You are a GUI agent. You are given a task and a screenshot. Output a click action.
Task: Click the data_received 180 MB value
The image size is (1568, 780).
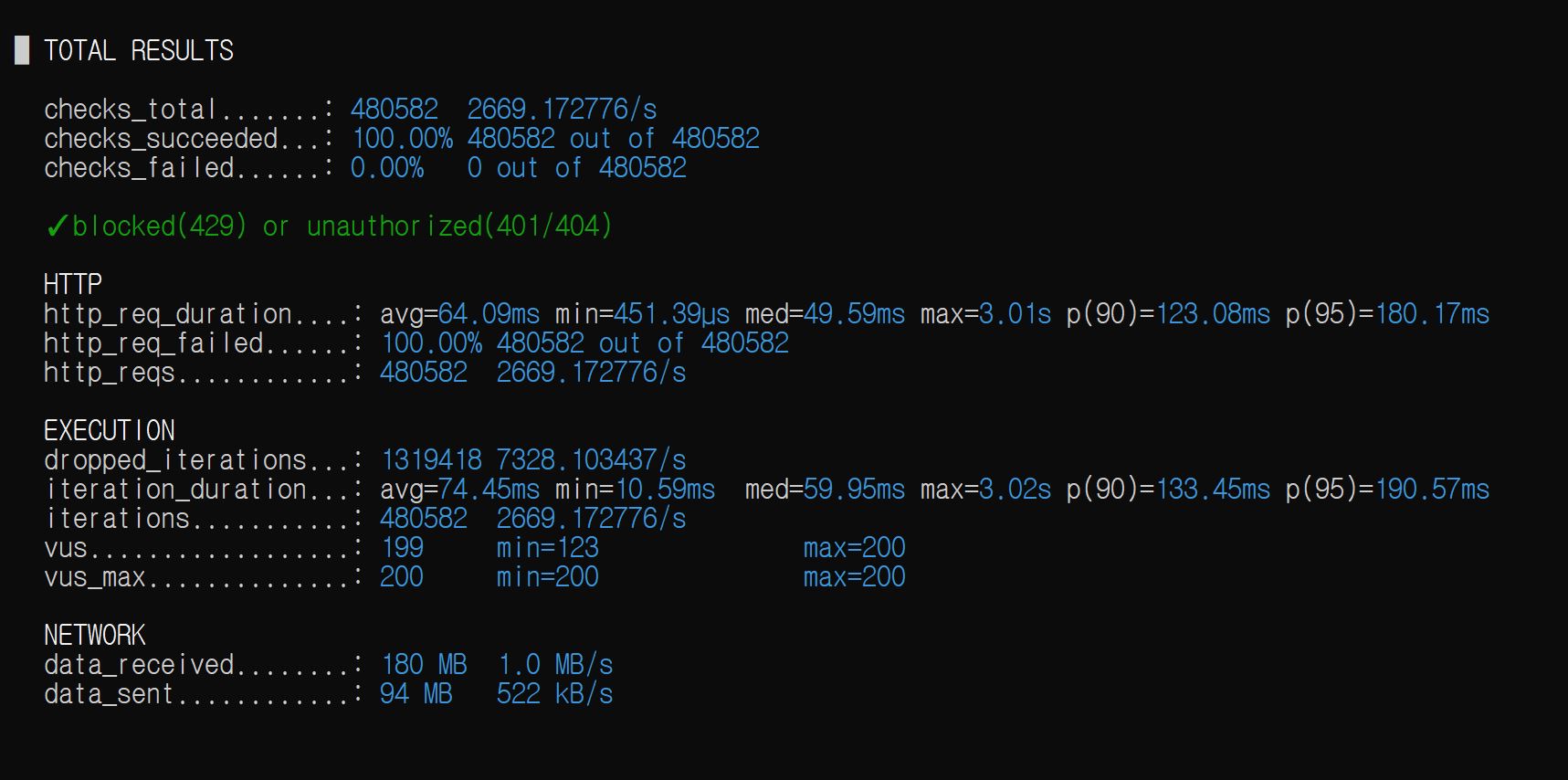(x=424, y=665)
